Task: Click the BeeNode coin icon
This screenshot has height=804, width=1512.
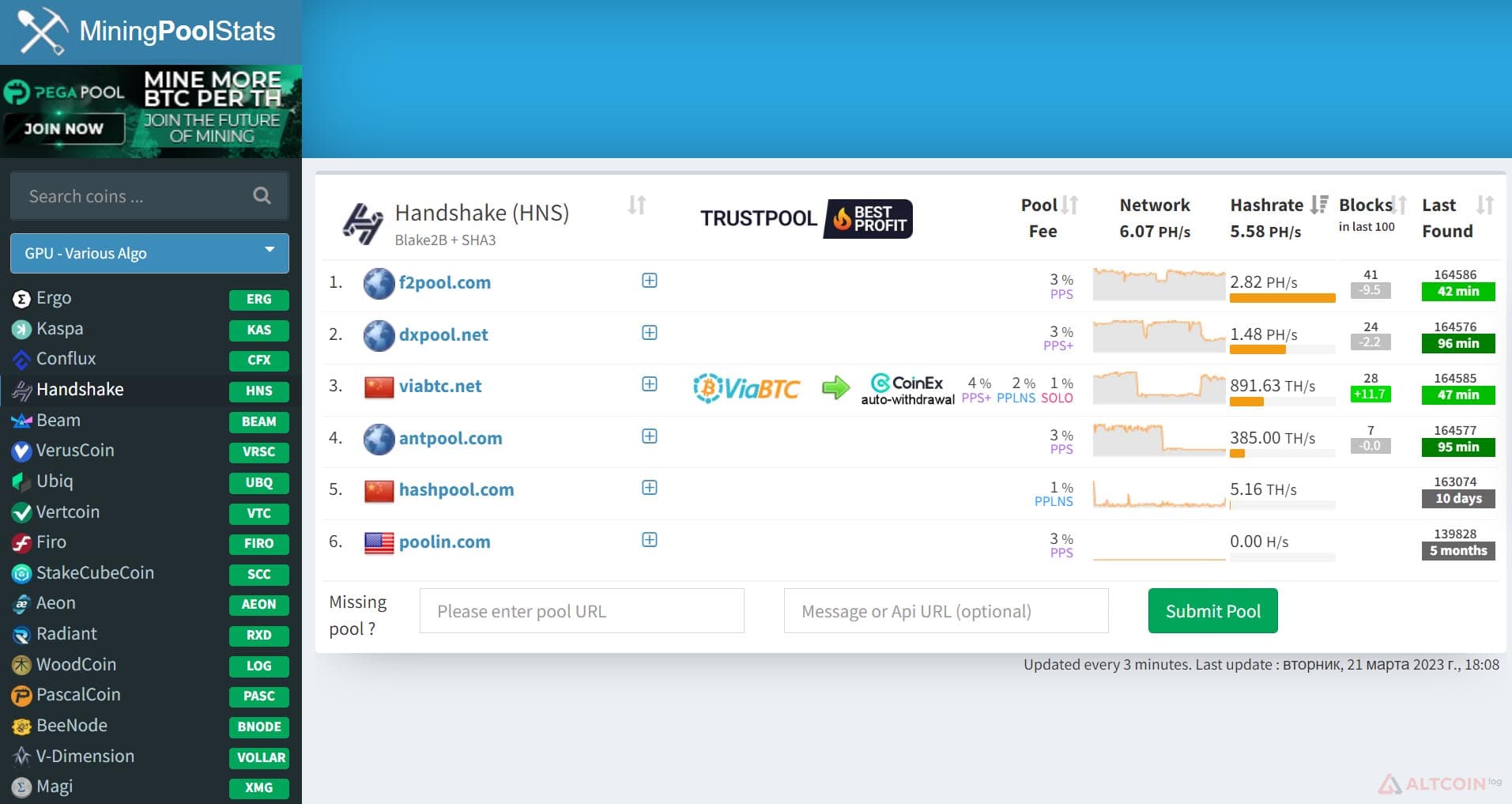Action: (21, 727)
